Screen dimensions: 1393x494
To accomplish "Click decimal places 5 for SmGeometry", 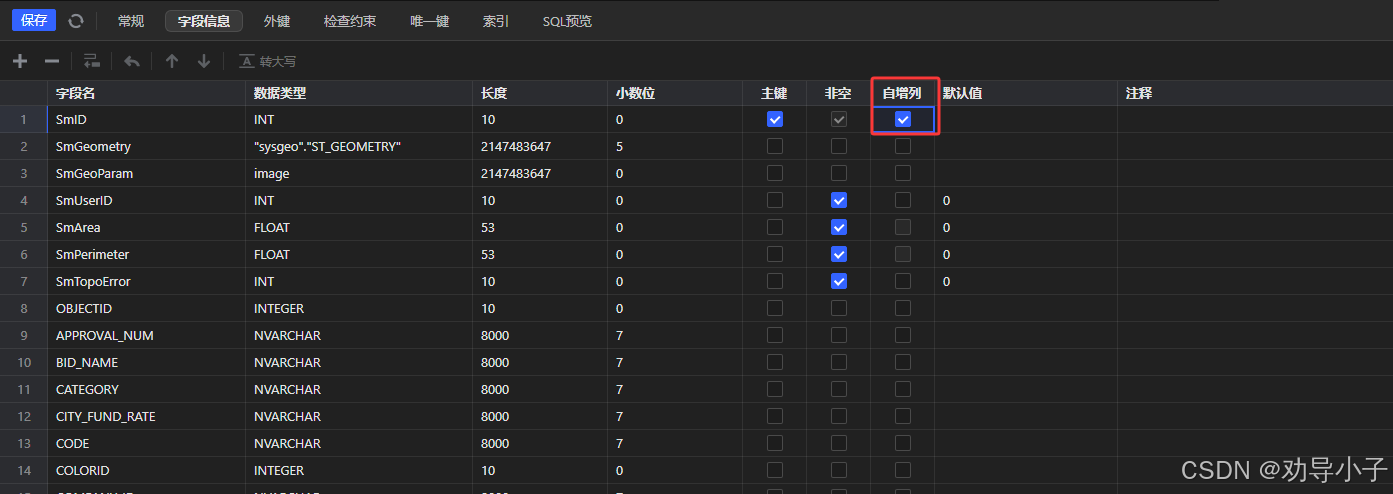I will pos(675,146).
